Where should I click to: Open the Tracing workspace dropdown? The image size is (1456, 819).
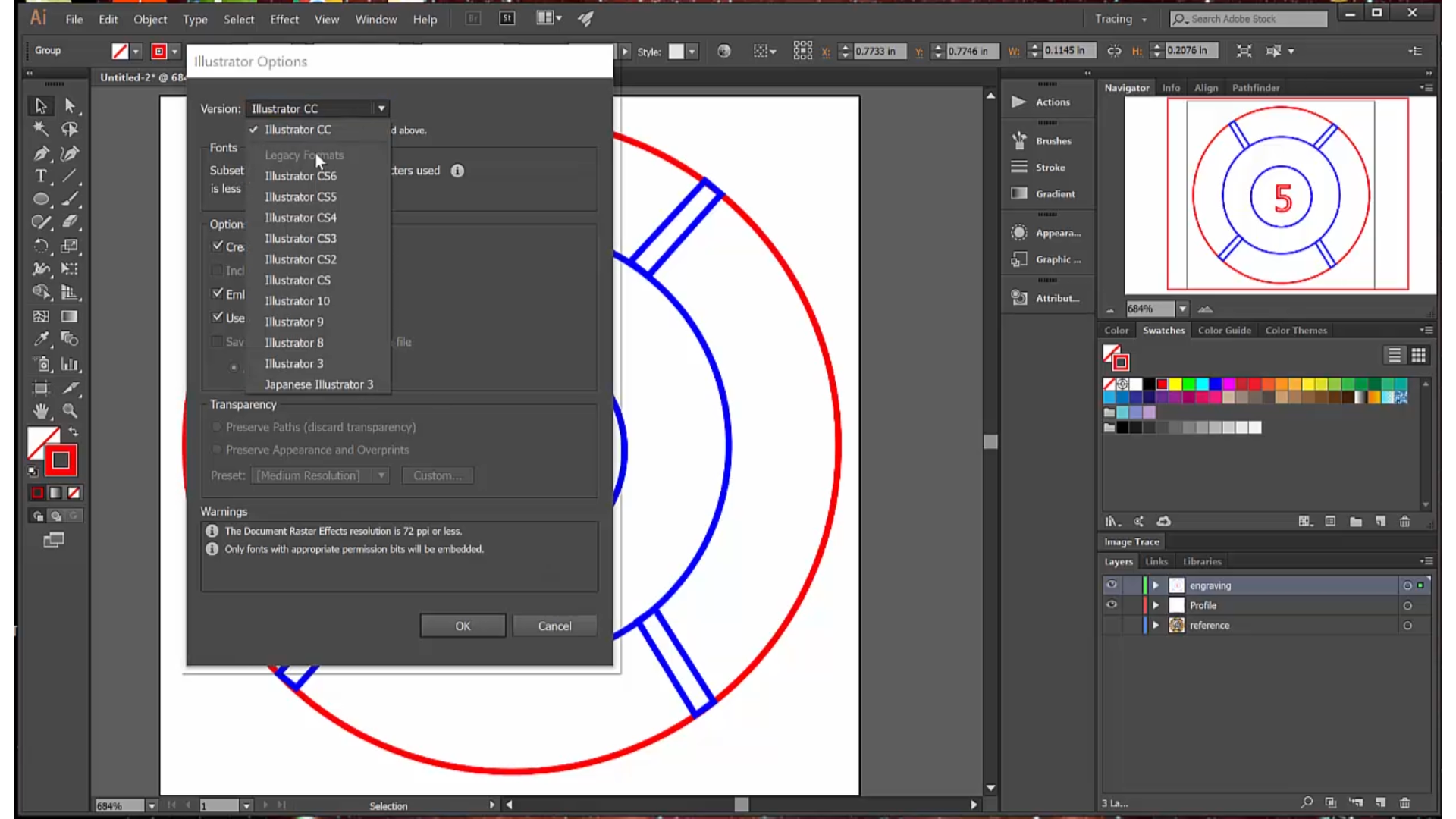click(1121, 19)
